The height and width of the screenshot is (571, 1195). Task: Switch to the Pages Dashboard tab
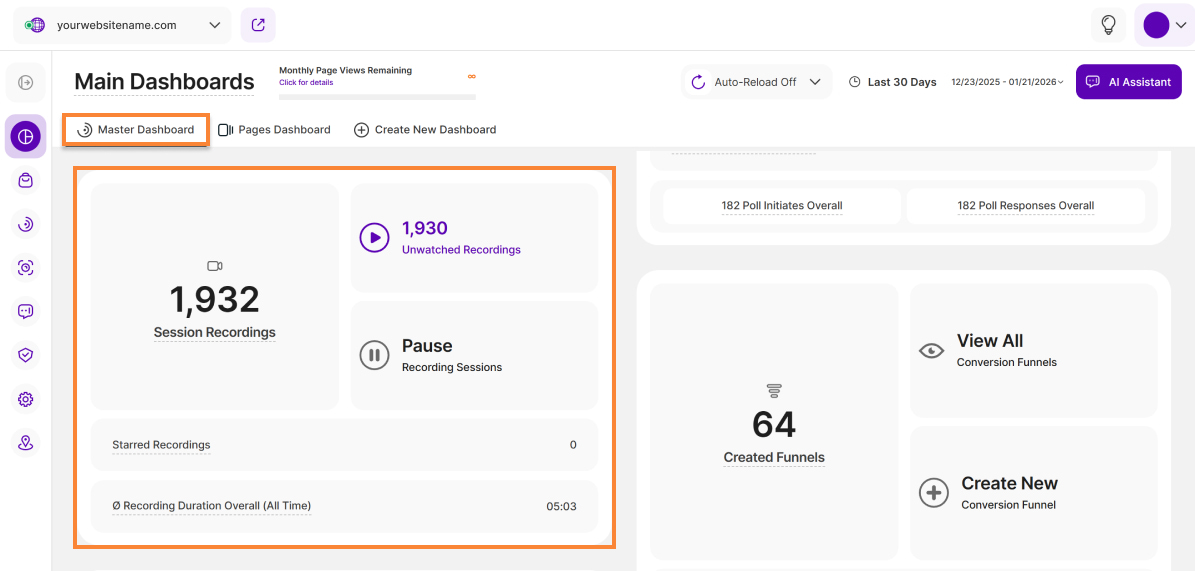[274, 130]
